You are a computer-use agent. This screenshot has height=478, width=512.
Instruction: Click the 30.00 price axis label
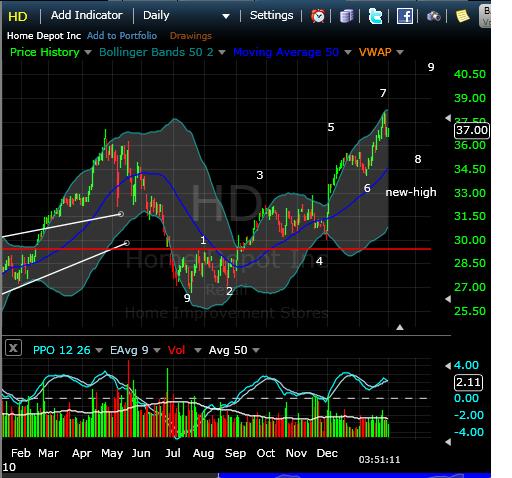[x=470, y=240]
